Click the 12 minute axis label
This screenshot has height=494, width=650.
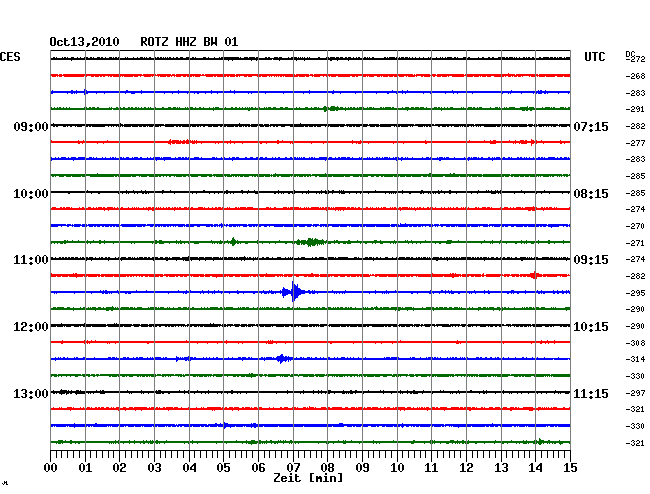pyautogui.click(x=466, y=468)
